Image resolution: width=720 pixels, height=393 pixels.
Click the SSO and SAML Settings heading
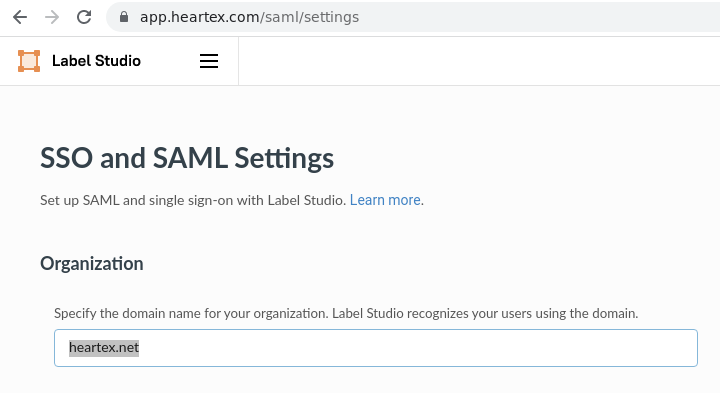coord(187,158)
